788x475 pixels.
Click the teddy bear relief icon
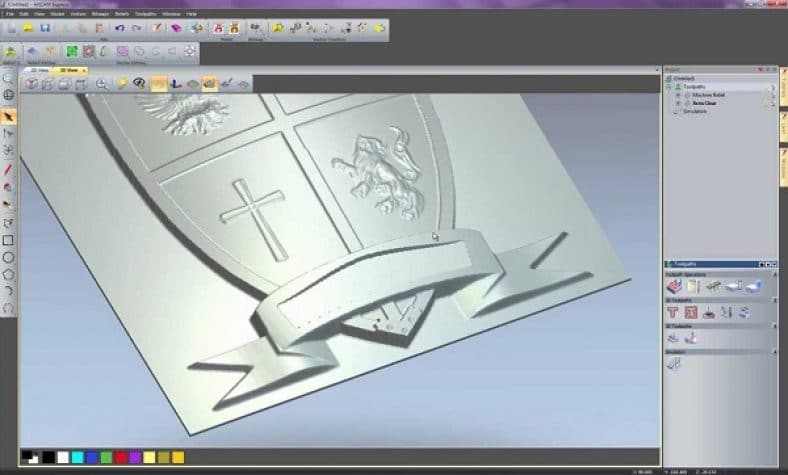pyautogui.click(x=234, y=28)
